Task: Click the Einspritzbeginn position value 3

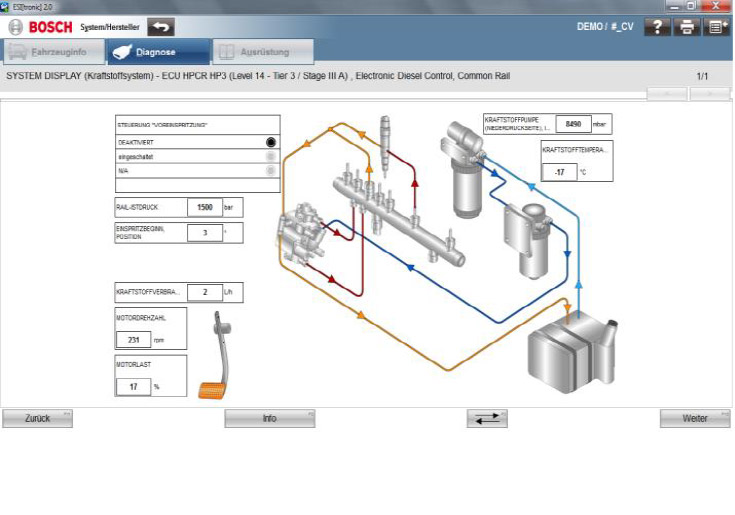Action: point(205,232)
